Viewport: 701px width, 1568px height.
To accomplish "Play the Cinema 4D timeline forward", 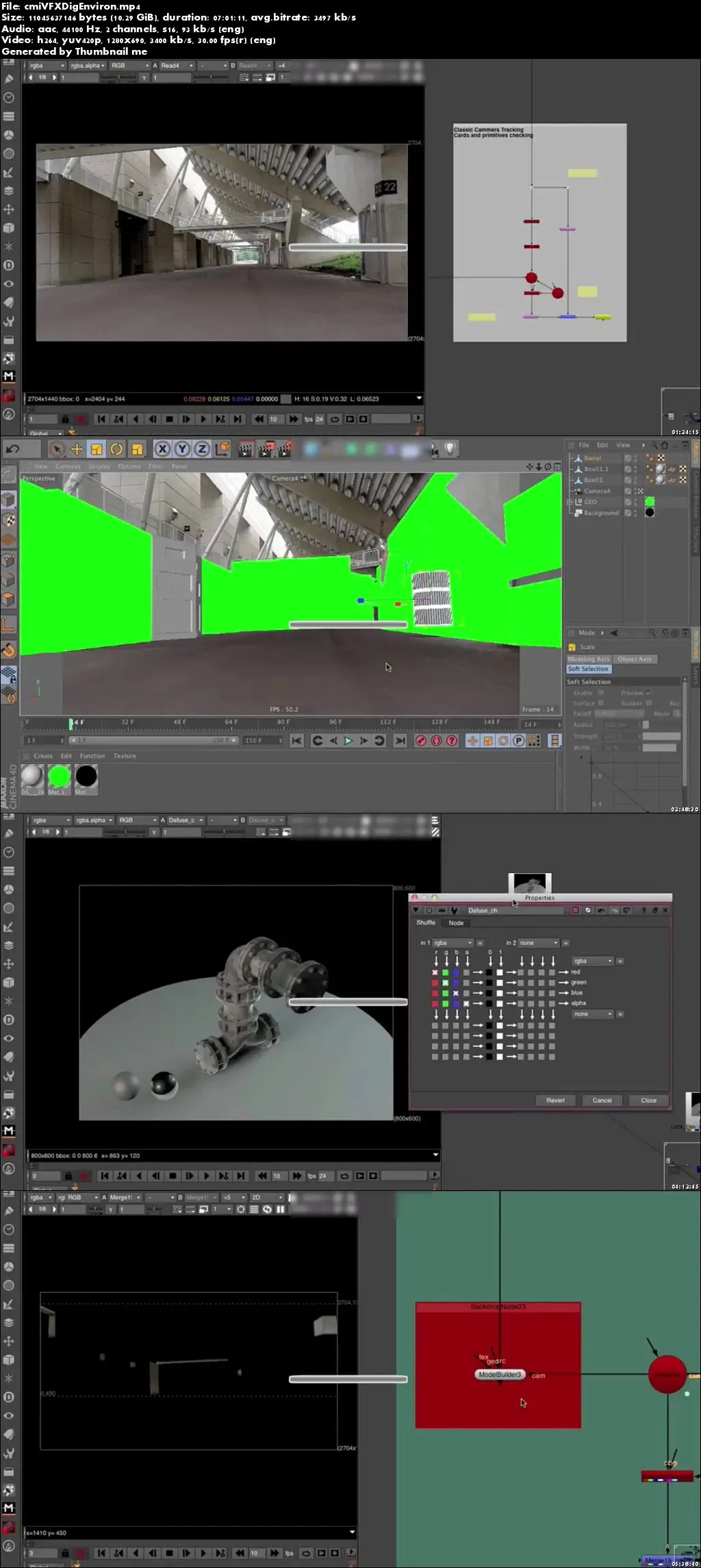I will point(348,741).
